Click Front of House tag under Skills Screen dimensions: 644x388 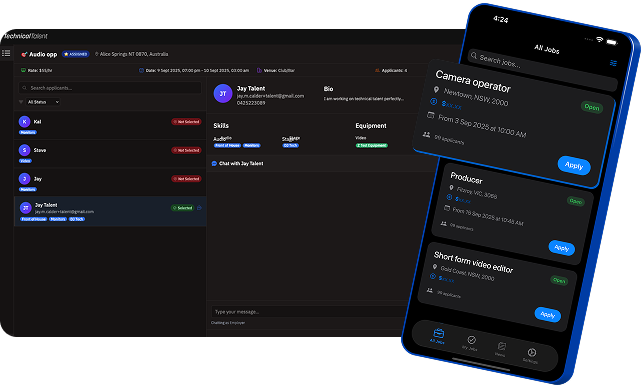227,145
